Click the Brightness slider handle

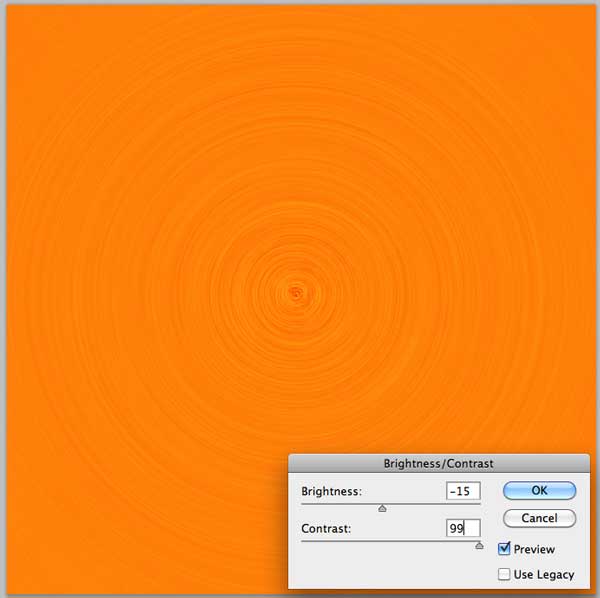tap(382, 508)
